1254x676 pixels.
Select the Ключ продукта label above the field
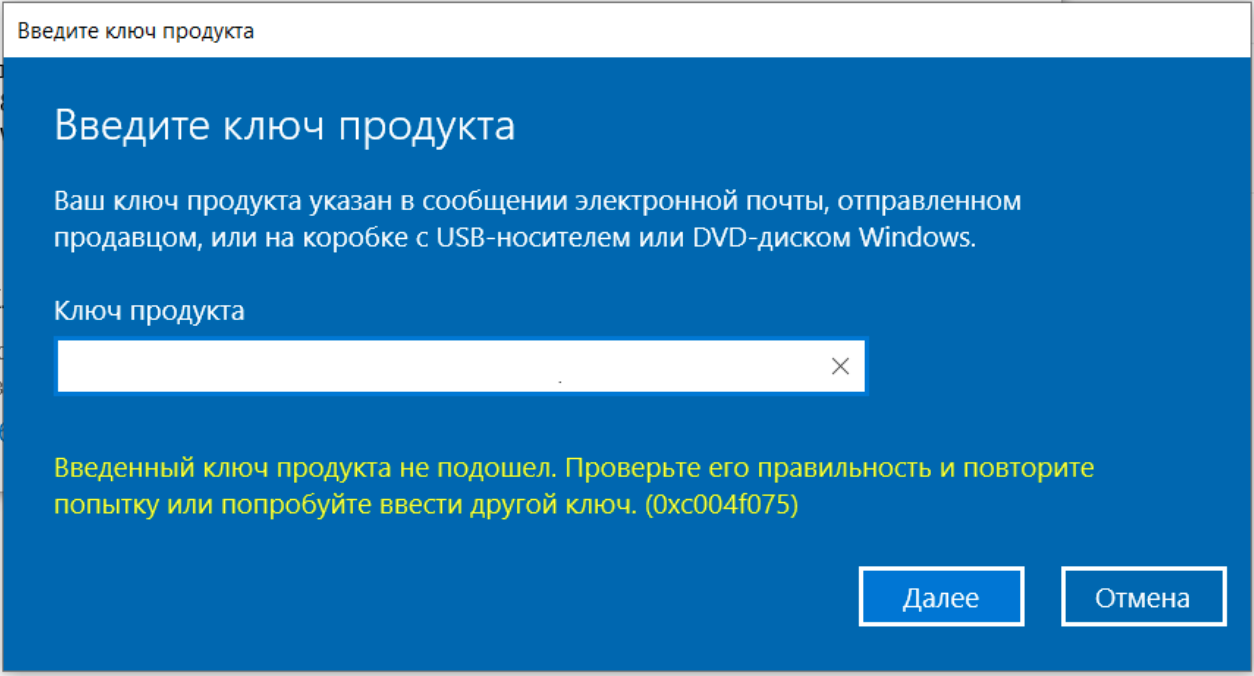pos(149,311)
